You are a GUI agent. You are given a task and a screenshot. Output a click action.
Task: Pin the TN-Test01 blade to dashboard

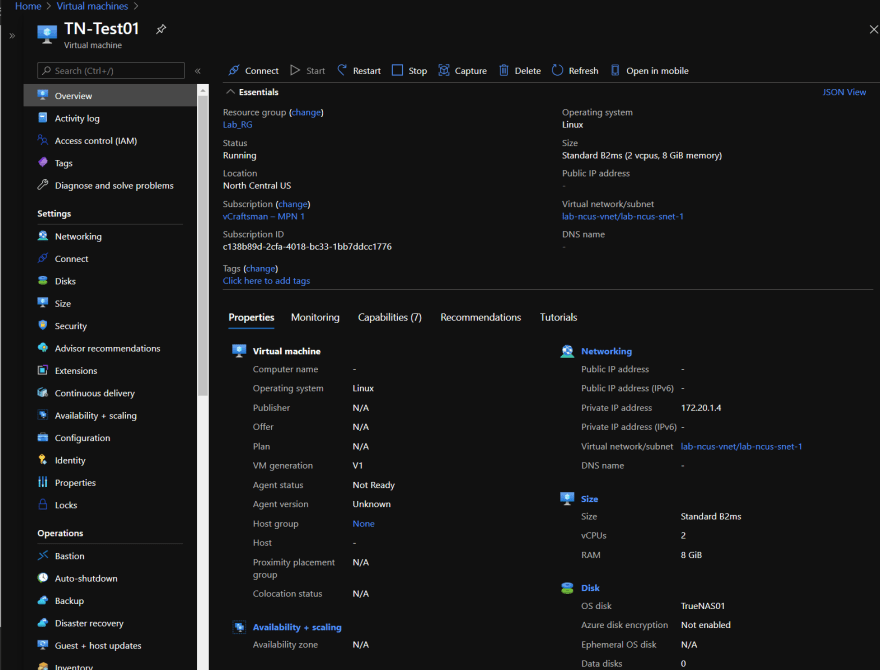(161, 29)
